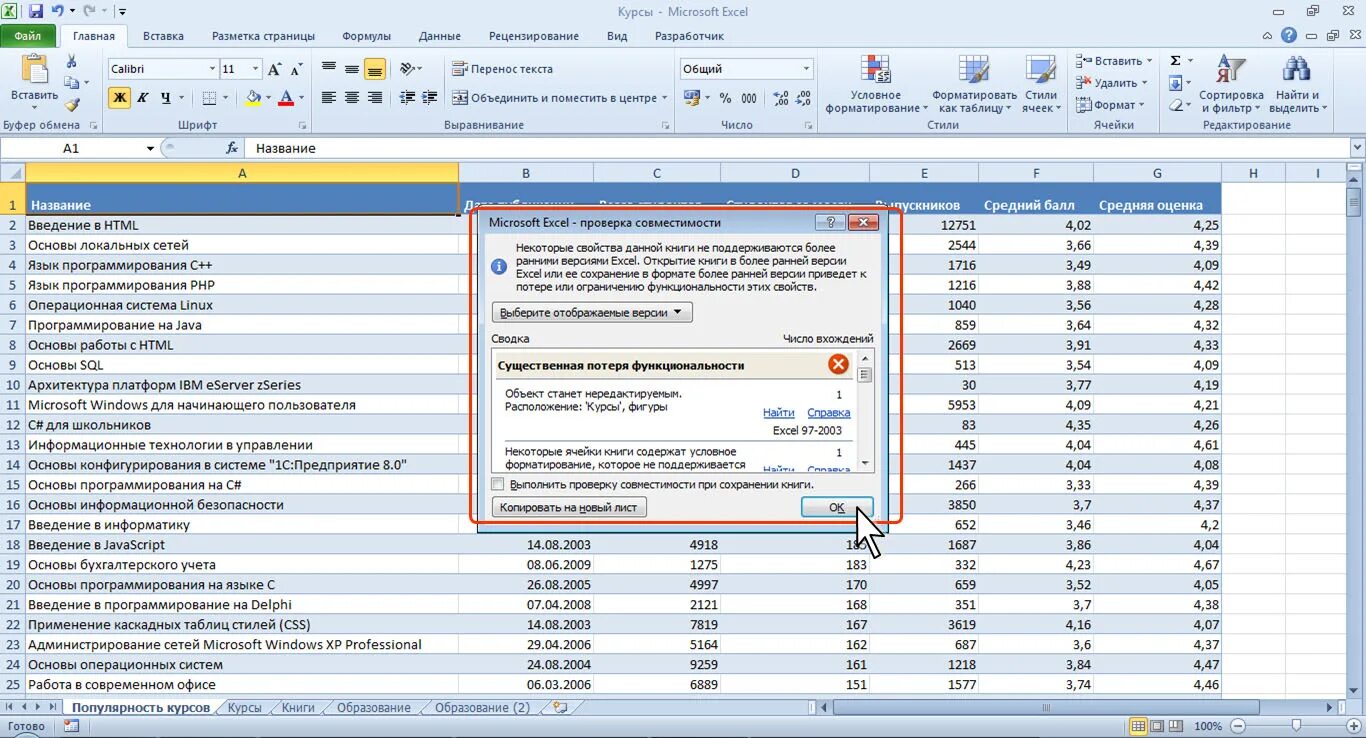The image size is (1366, 738).
Task: Open Форматировать как таблицу gallery
Action: pyautogui.click(x=974, y=85)
